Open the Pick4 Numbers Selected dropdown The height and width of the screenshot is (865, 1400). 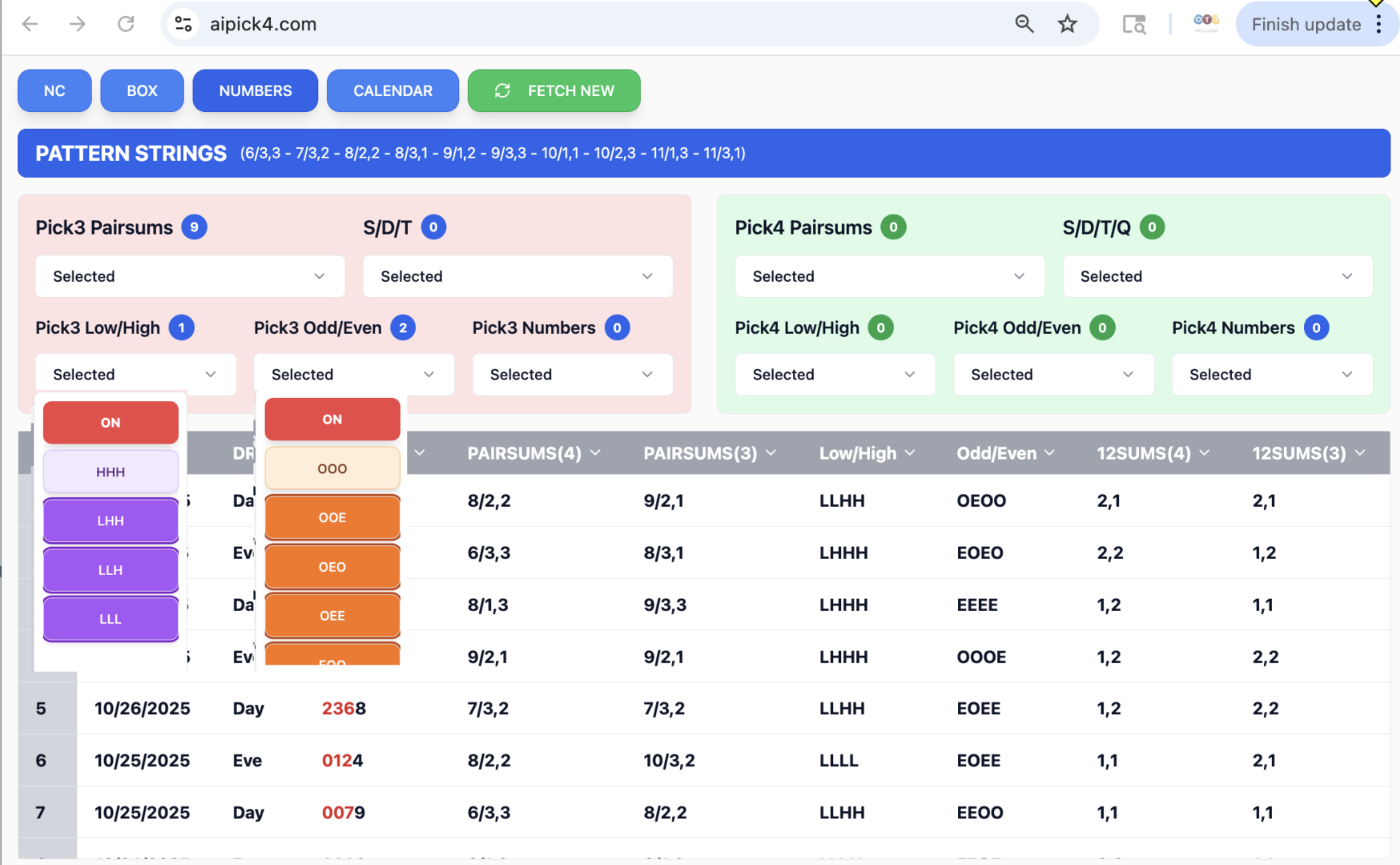1271,374
